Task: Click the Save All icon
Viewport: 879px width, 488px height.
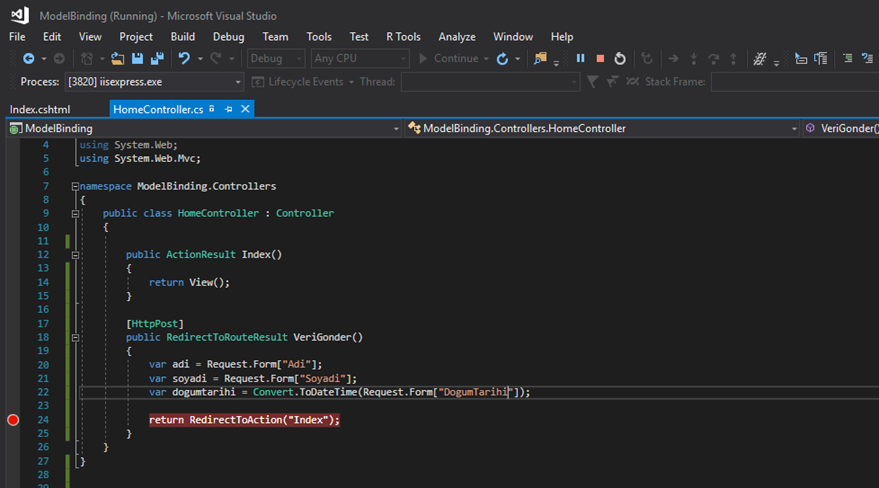Action: [x=157, y=58]
